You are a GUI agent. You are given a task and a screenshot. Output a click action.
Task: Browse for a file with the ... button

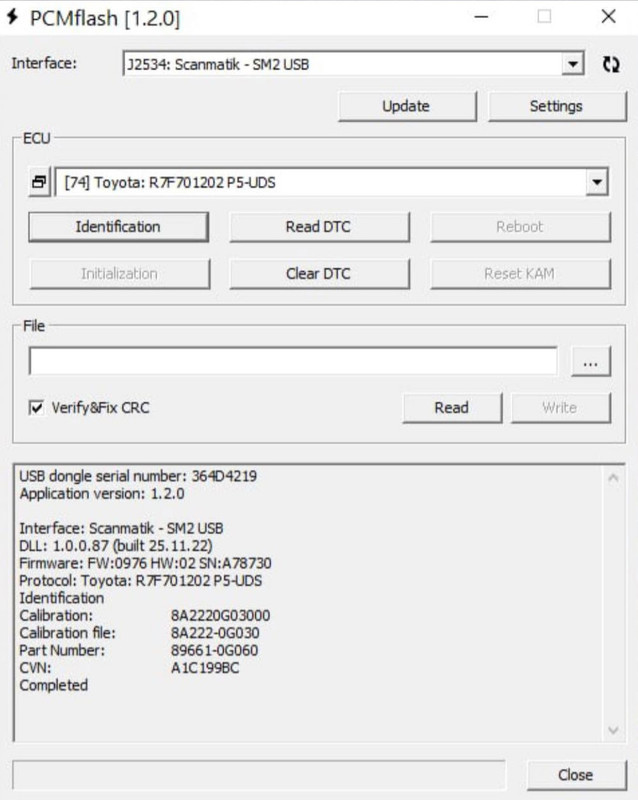pos(591,362)
